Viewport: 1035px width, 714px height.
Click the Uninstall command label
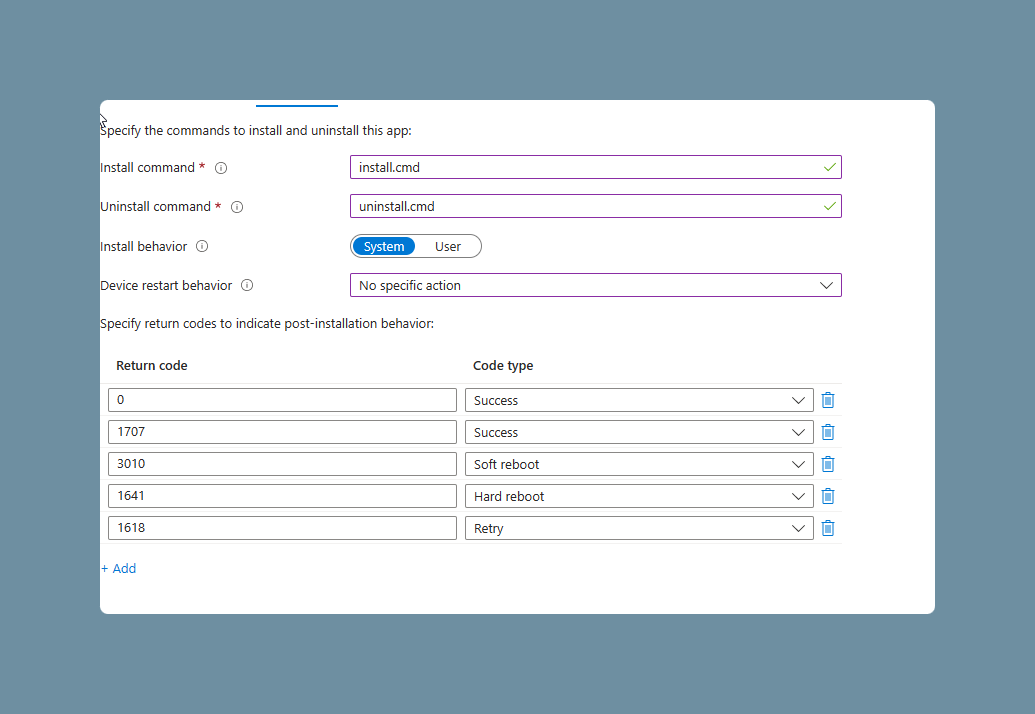[155, 207]
